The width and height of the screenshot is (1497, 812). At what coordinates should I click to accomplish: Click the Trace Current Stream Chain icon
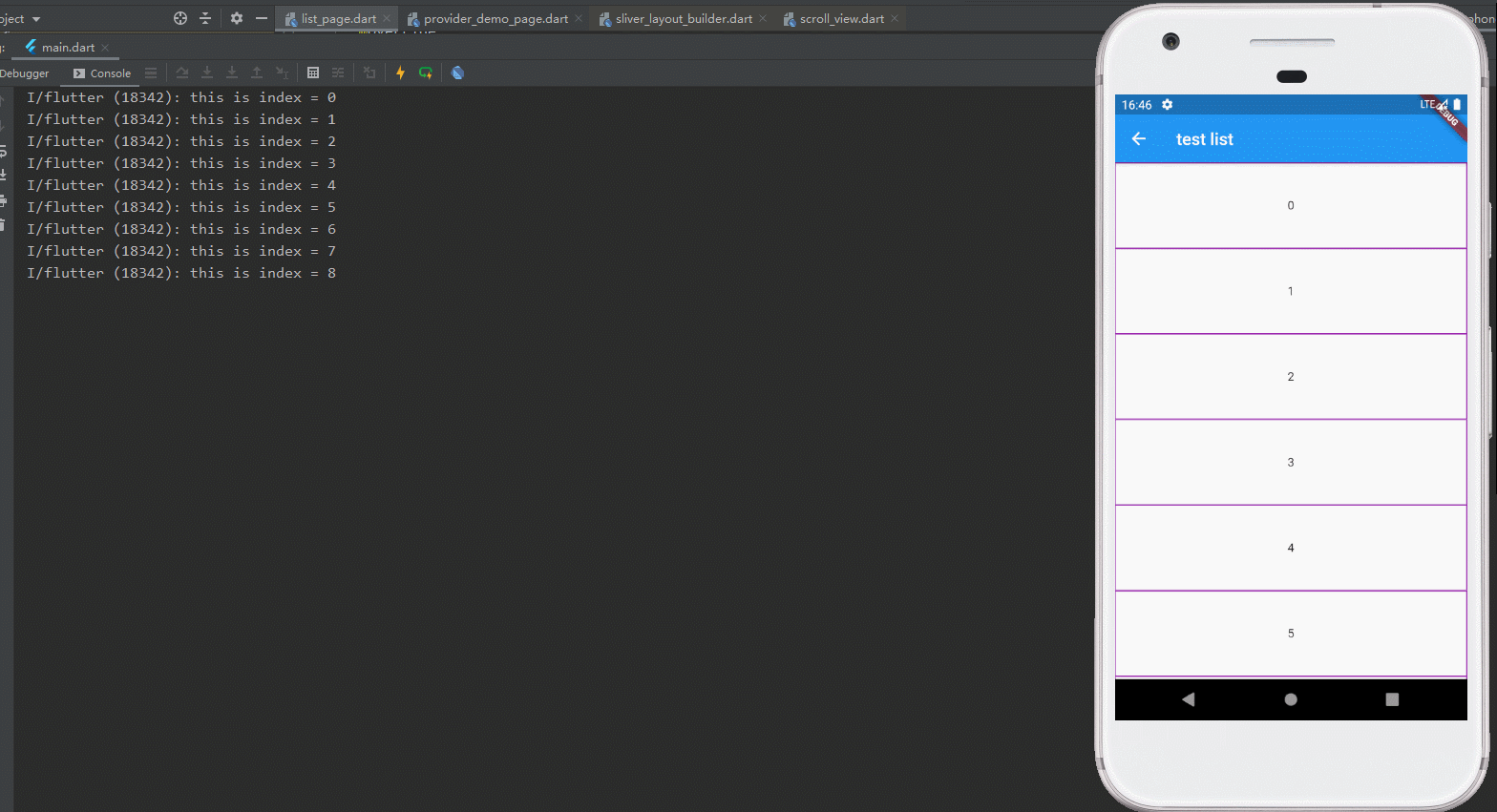coord(338,73)
